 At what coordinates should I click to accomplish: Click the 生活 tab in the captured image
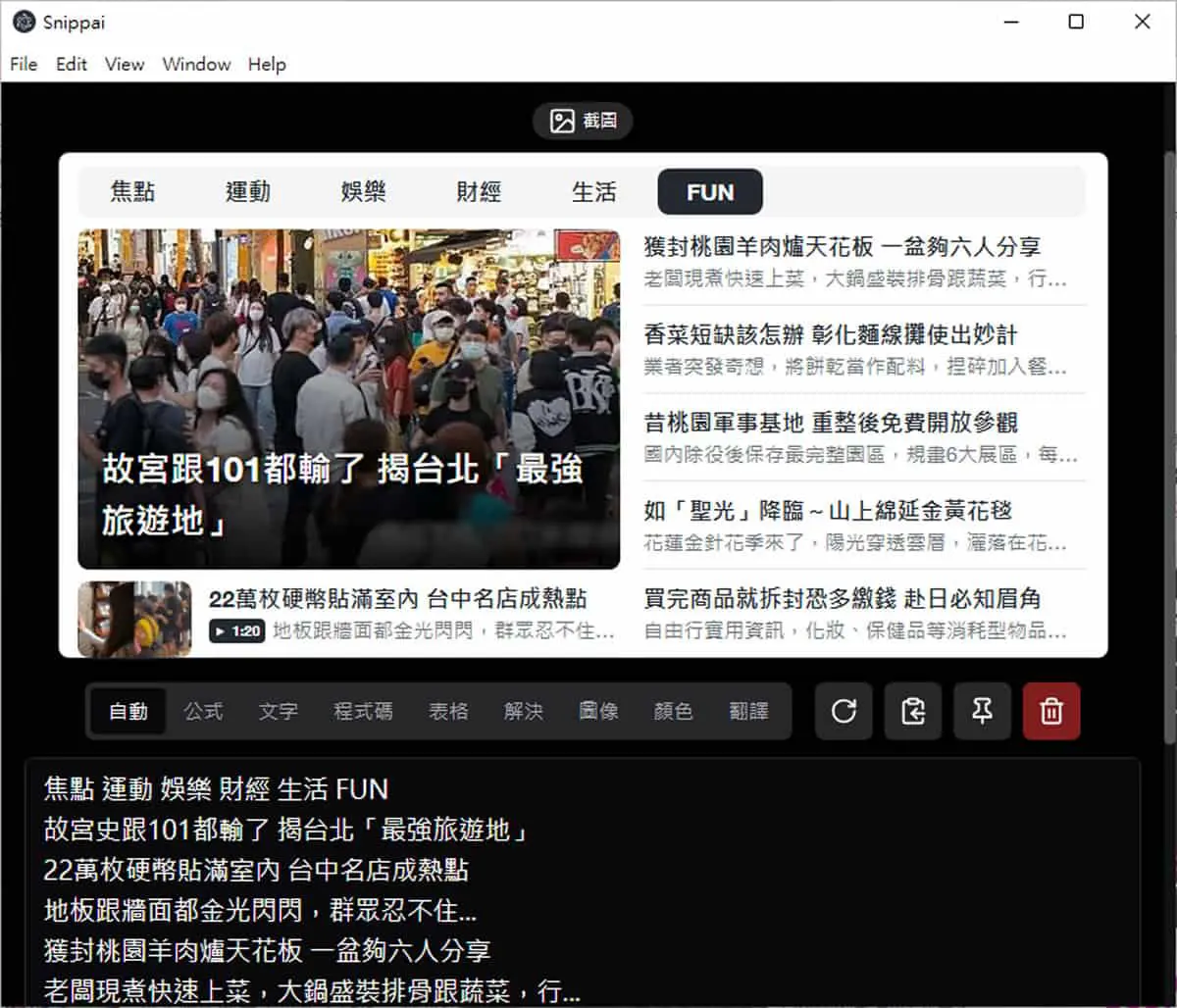click(594, 191)
